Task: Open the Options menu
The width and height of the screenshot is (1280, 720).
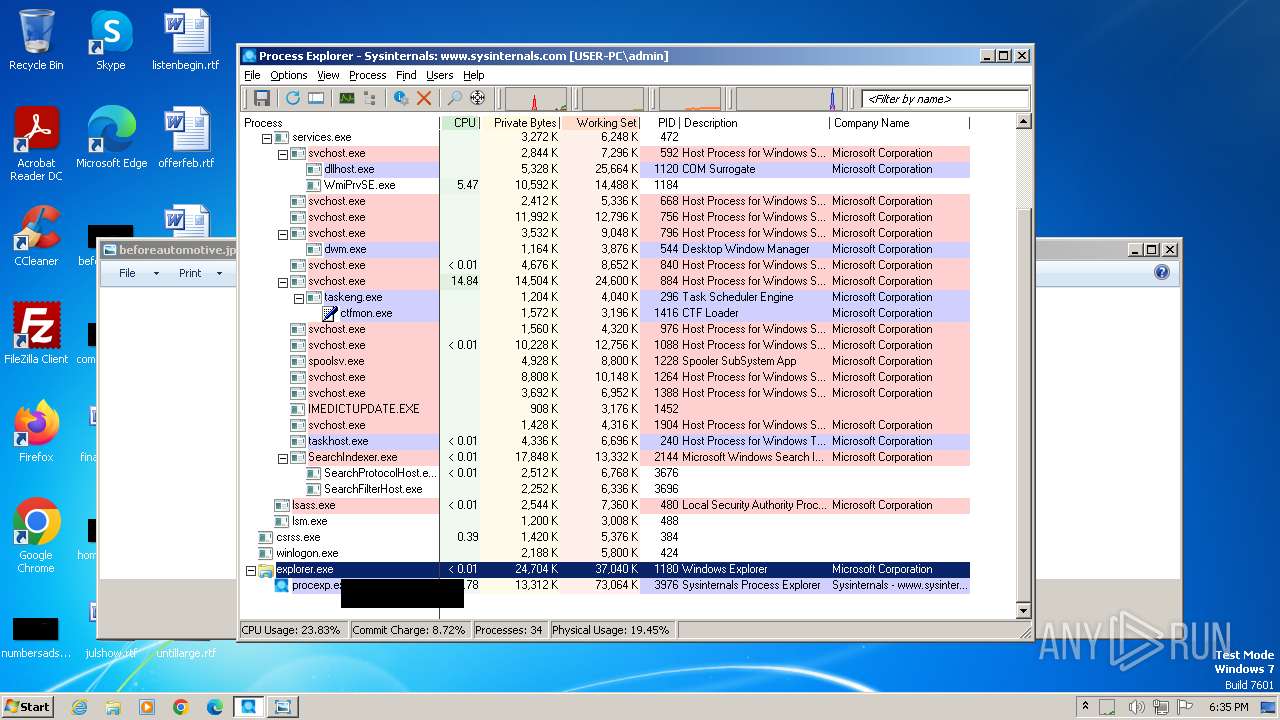Action: click(x=289, y=75)
